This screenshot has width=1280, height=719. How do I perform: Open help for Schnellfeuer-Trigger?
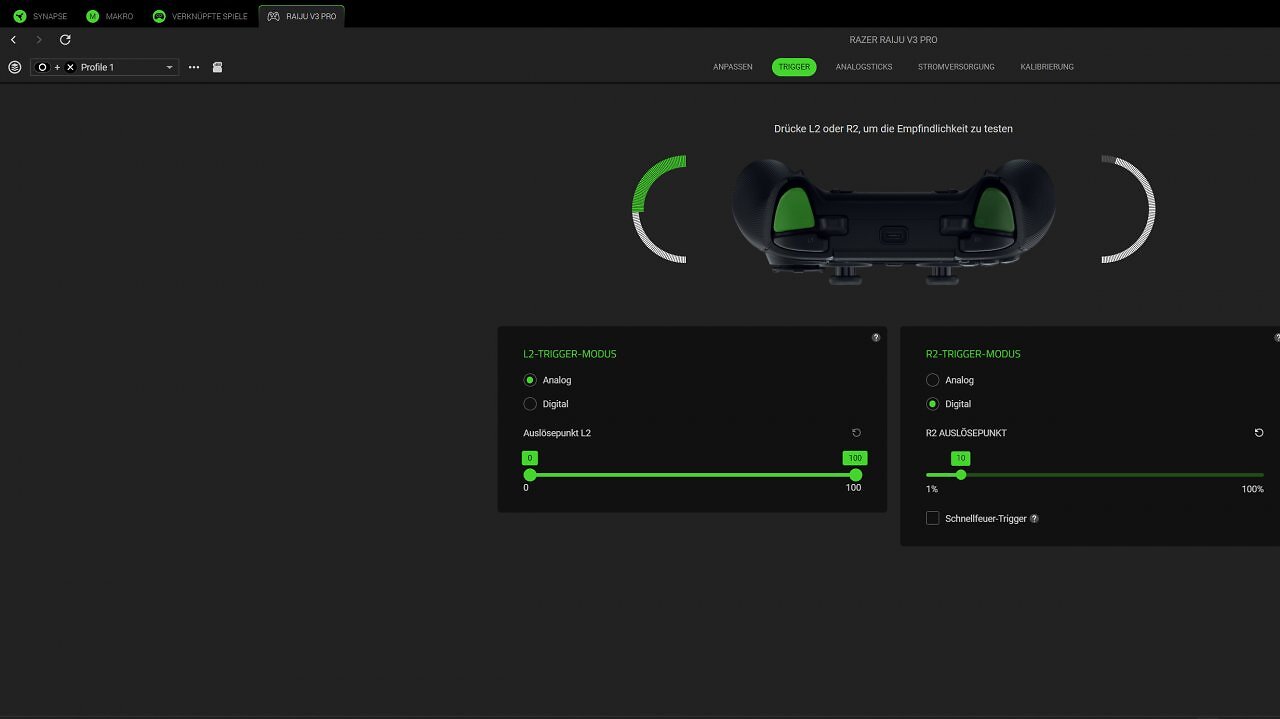(1034, 519)
